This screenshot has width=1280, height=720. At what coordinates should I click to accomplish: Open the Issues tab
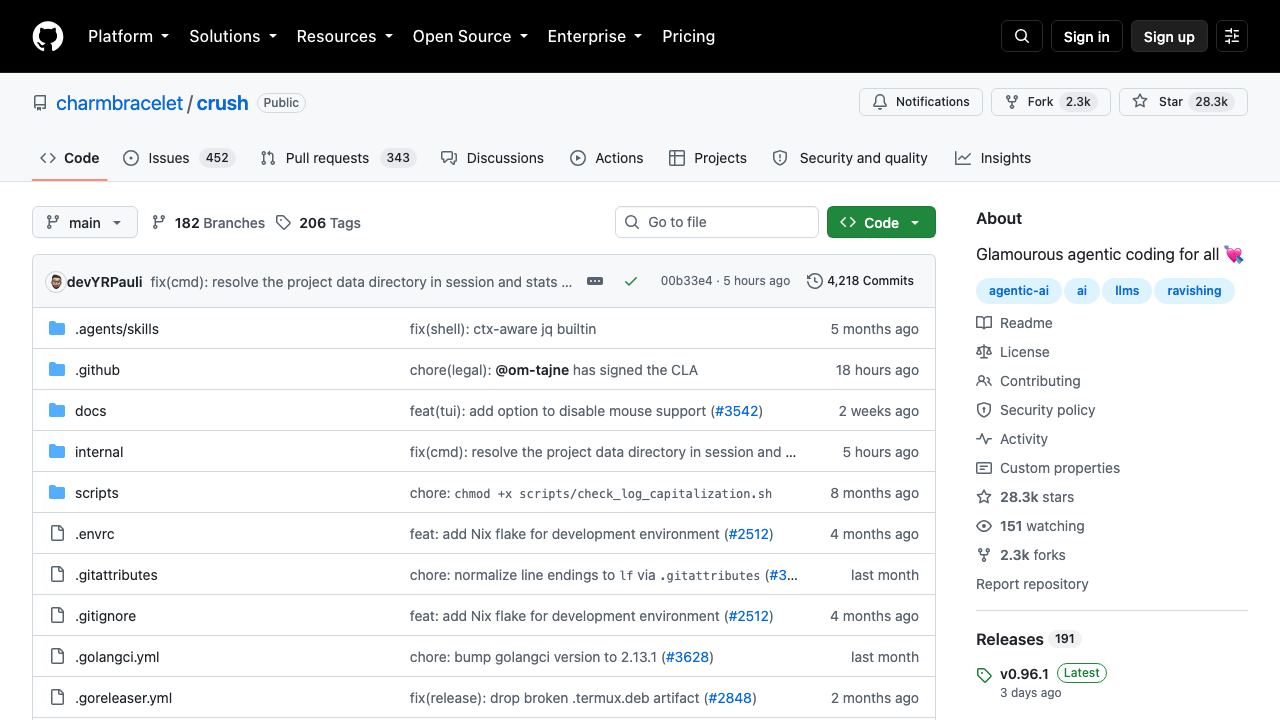(179, 158)
